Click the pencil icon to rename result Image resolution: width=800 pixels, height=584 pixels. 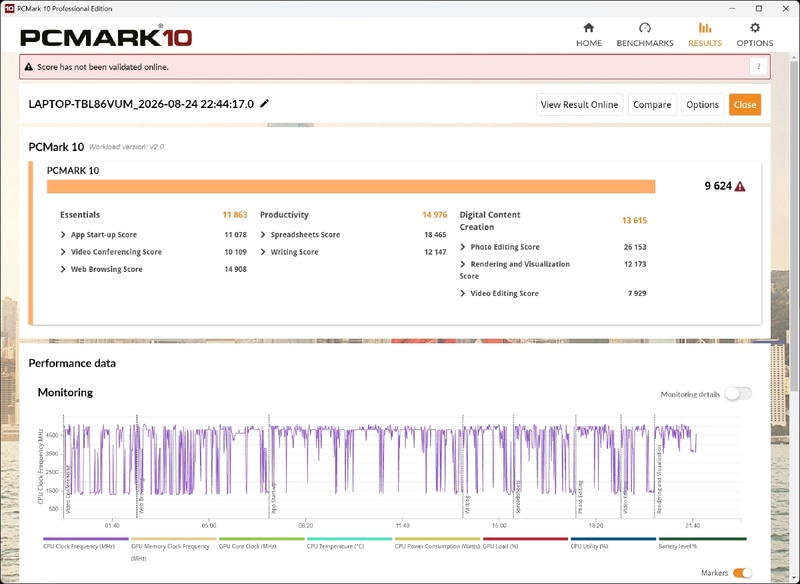coord(264,104)
